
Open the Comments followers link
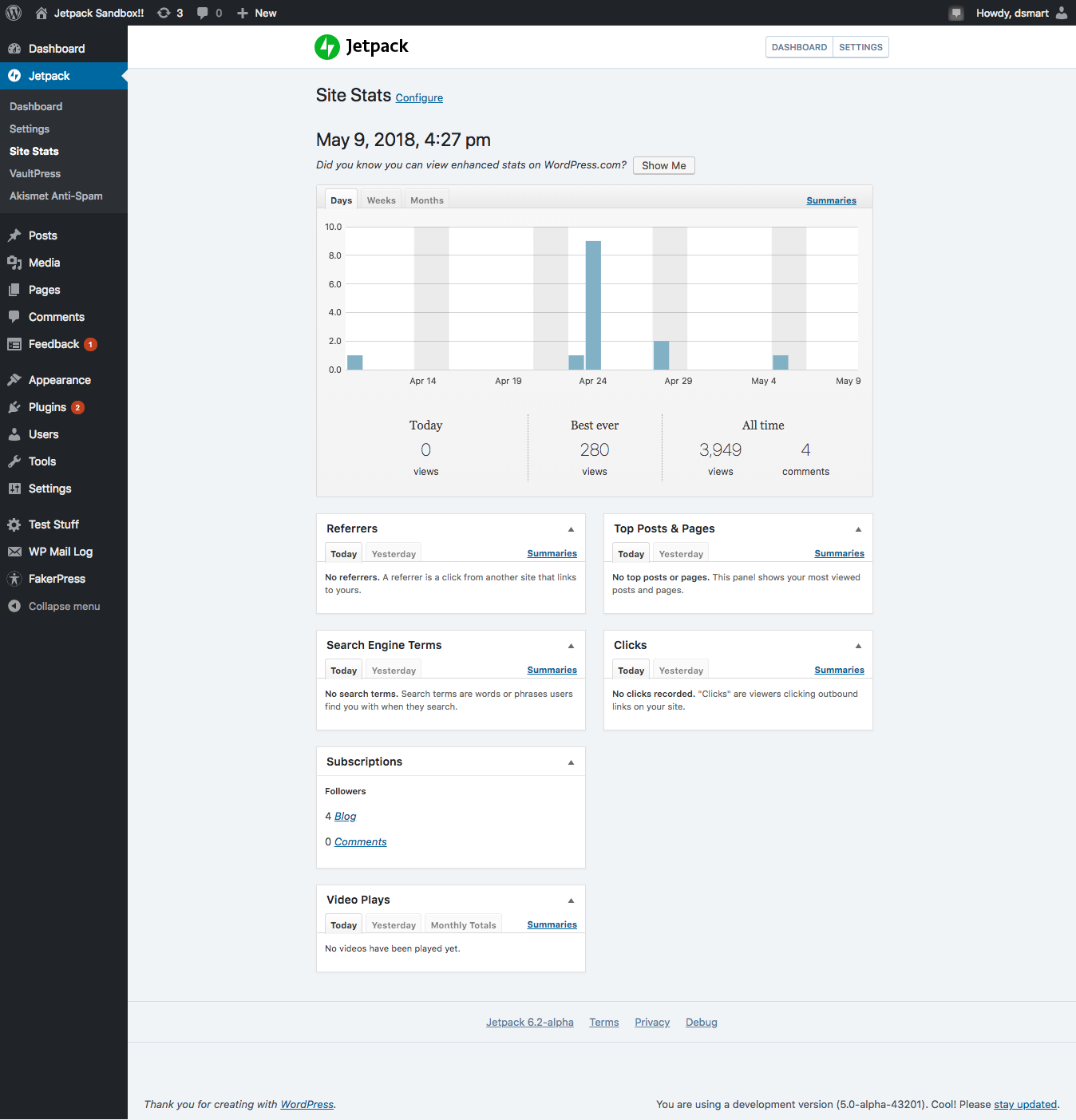[360, 841]
